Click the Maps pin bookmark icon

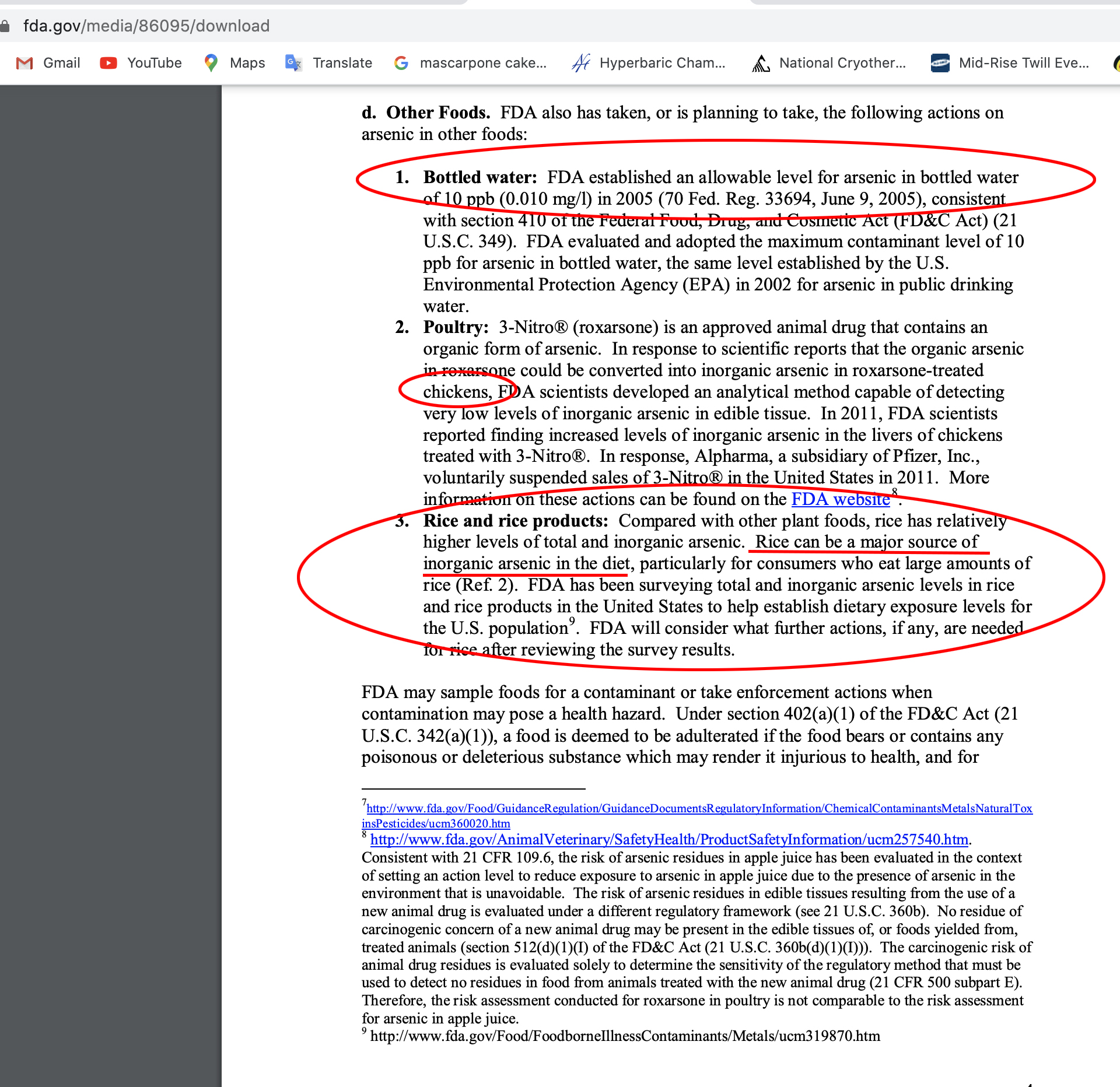[211, 63]
